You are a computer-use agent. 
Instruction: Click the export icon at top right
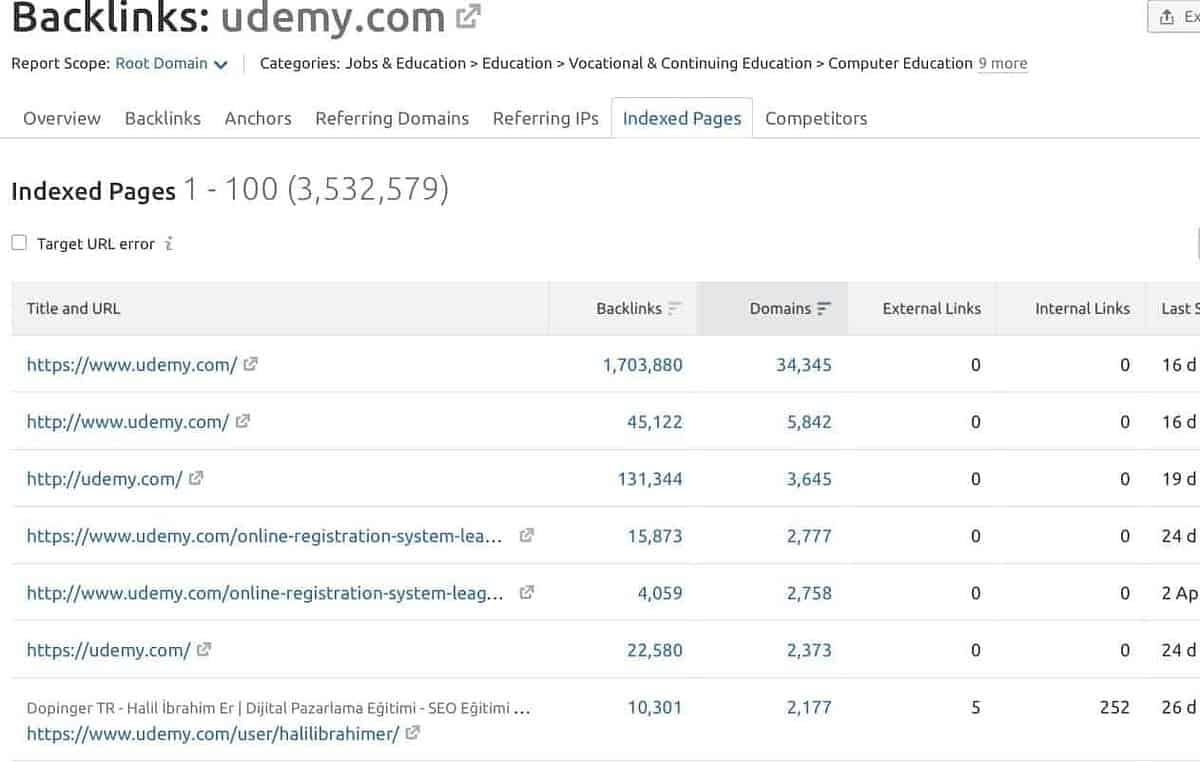[x=1166, y=15]
